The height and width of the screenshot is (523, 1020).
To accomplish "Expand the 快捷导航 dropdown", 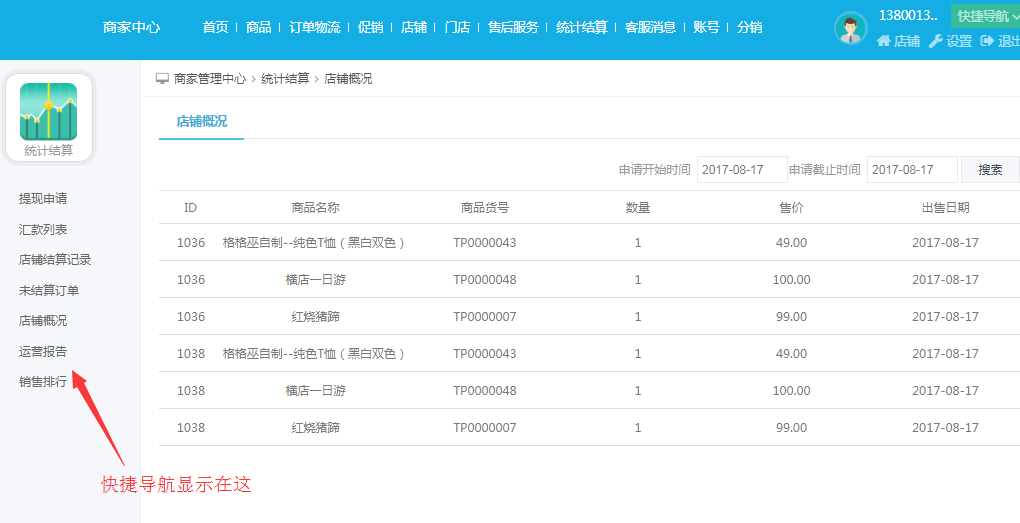I will [x=985, y=16].
